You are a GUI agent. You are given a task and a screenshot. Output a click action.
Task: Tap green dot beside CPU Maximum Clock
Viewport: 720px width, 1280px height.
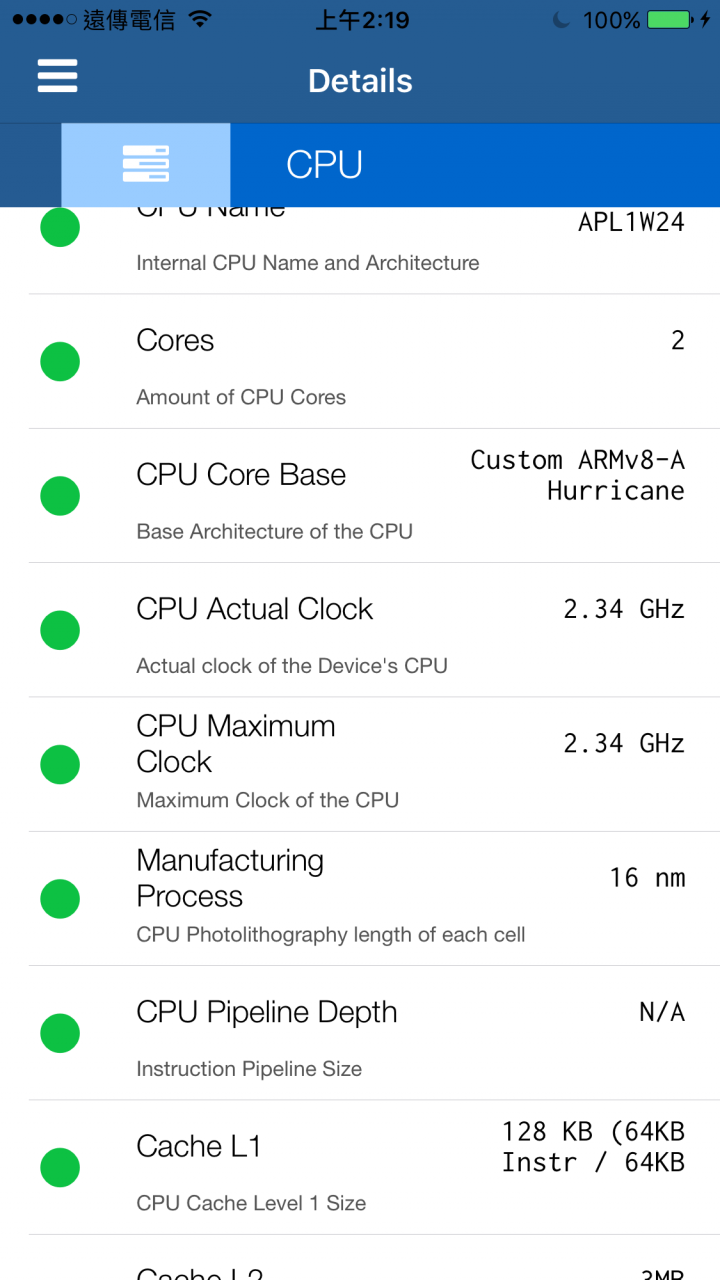click(60, 764)
